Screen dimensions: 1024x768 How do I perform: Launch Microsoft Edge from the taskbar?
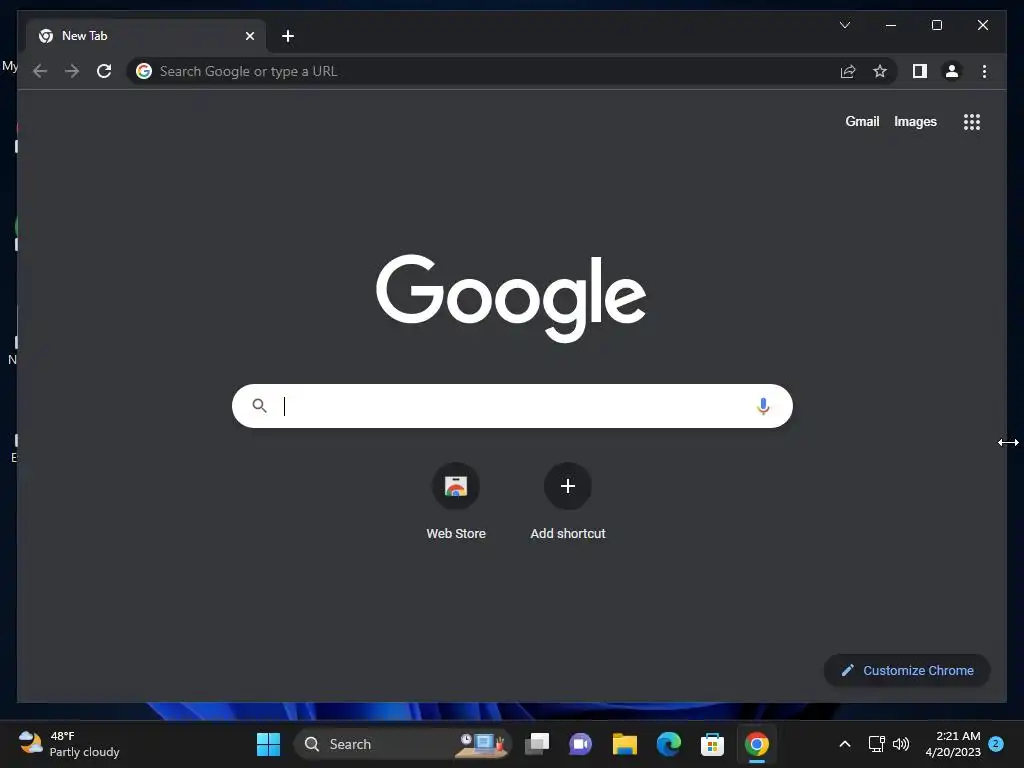click(669, 744)
